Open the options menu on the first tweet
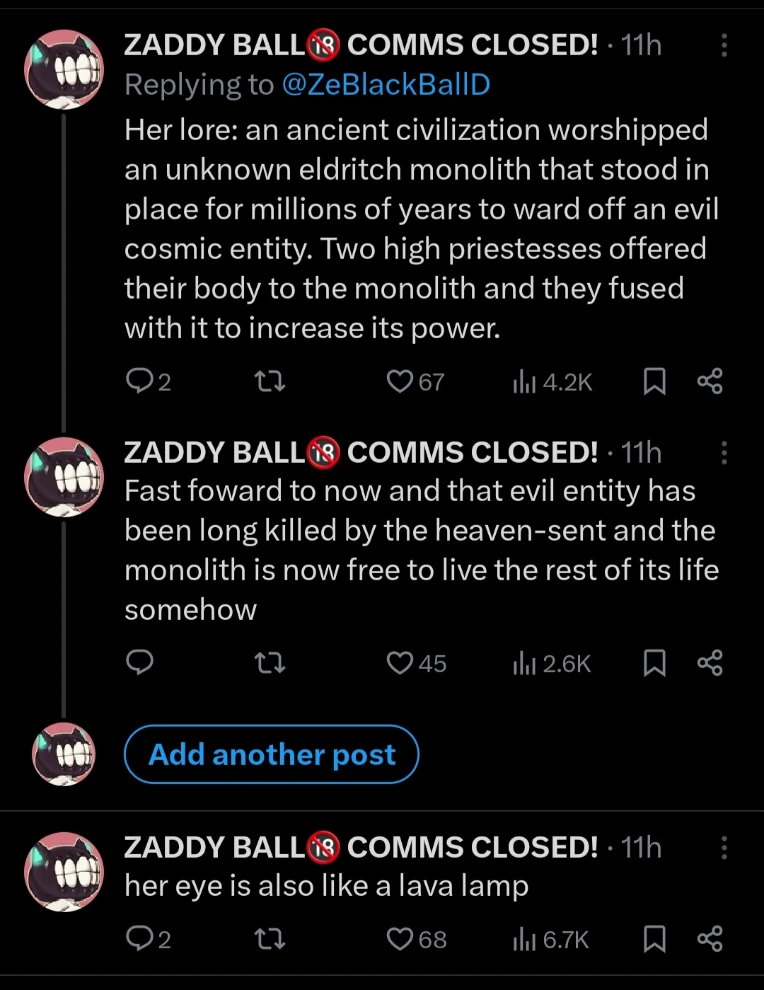This screenshot has width=764, height=990. [x=724, y=45]
